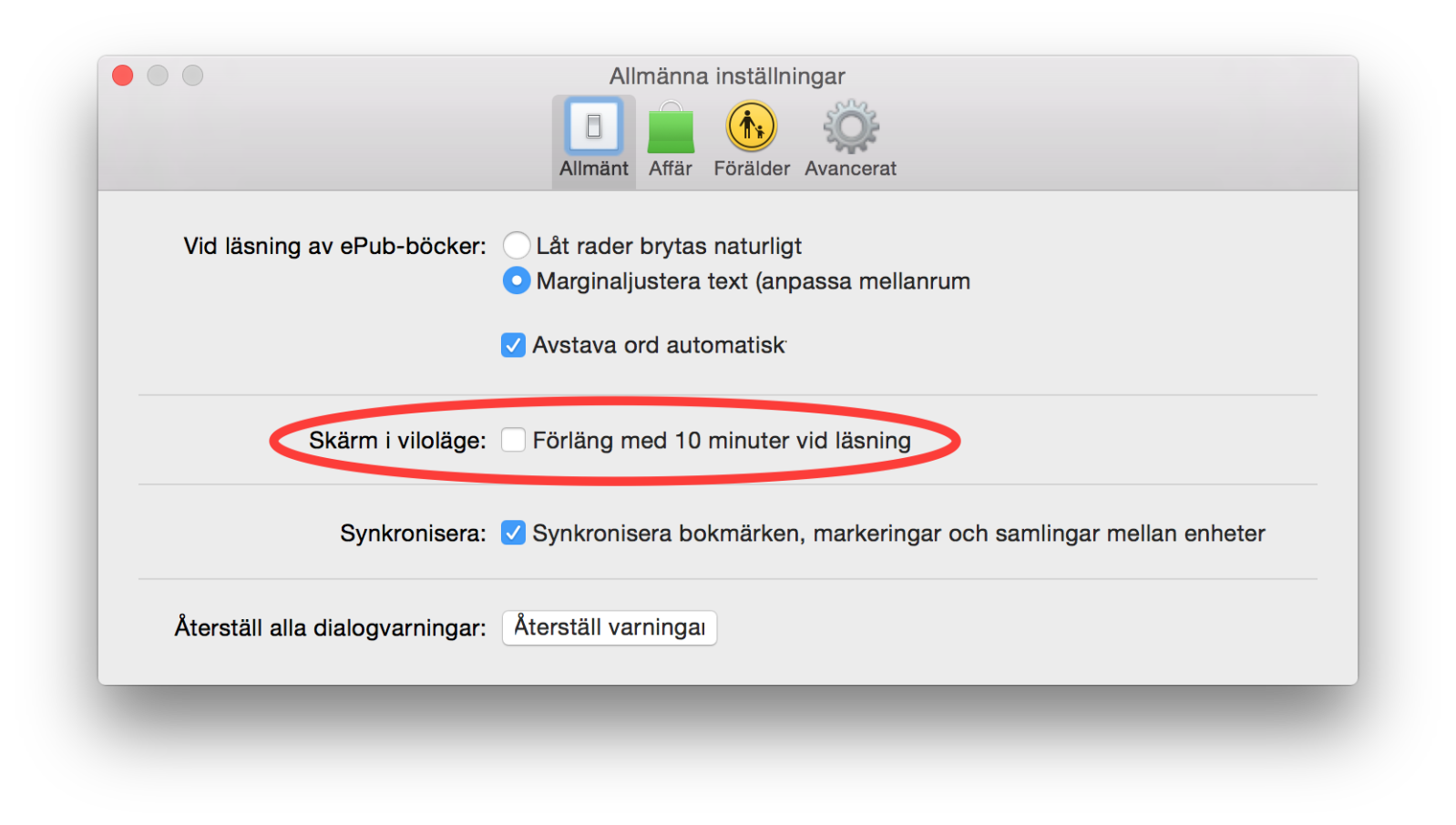
Task: Uncheck 'Synkronisera bokmärken, markeringar och samlingar' checkbox
Action: point(513,533)
